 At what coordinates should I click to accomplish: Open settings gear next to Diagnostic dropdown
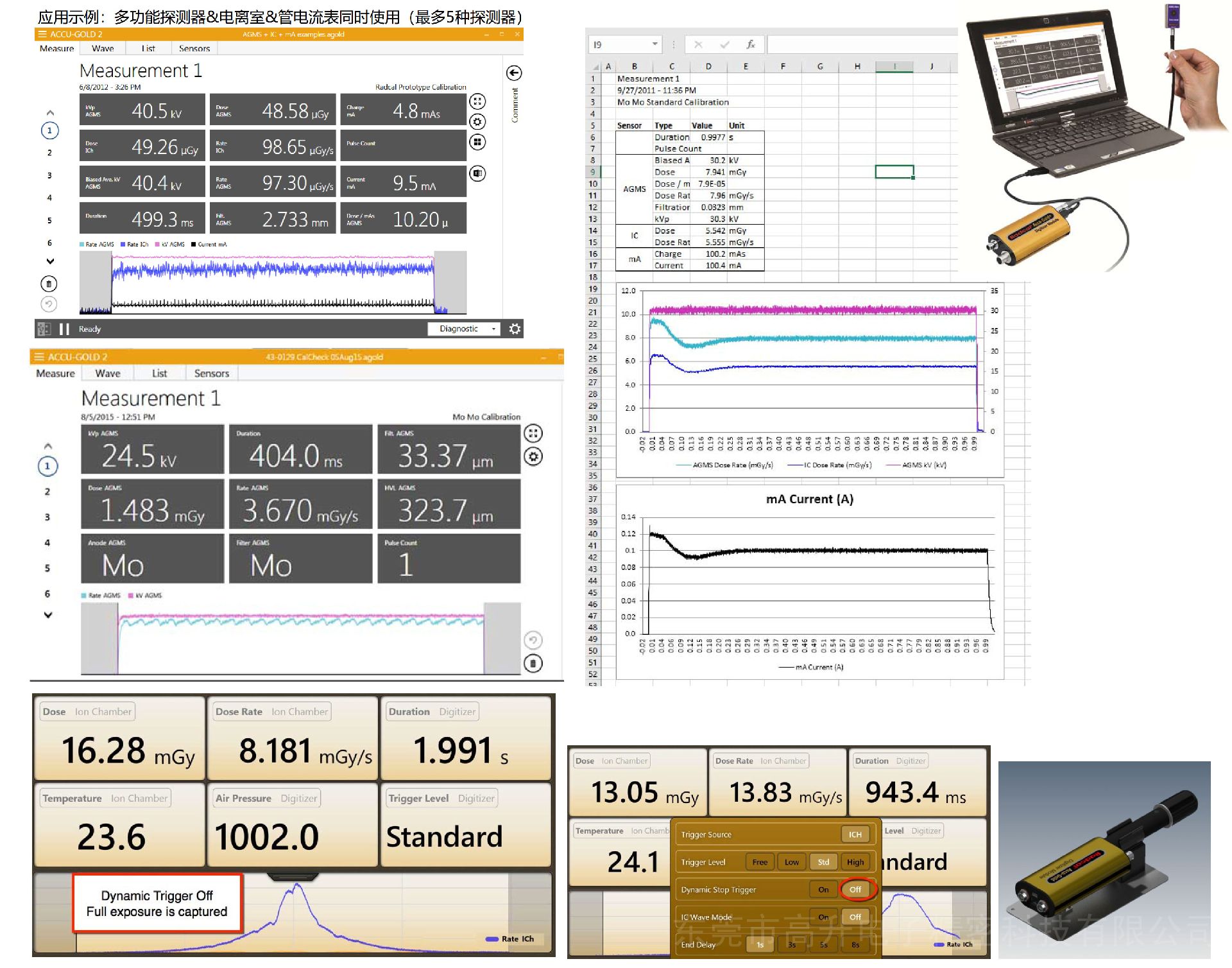pyautogui.click(x=515, y=329)
